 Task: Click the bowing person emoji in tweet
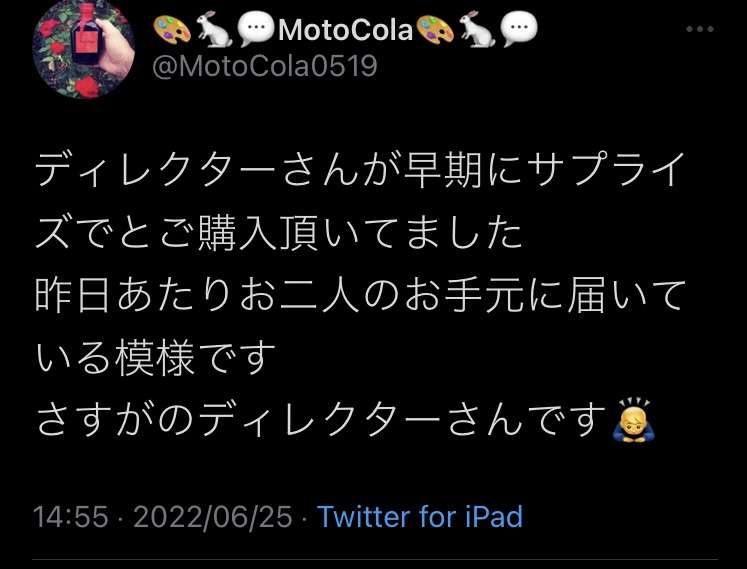tap(634, 420)
